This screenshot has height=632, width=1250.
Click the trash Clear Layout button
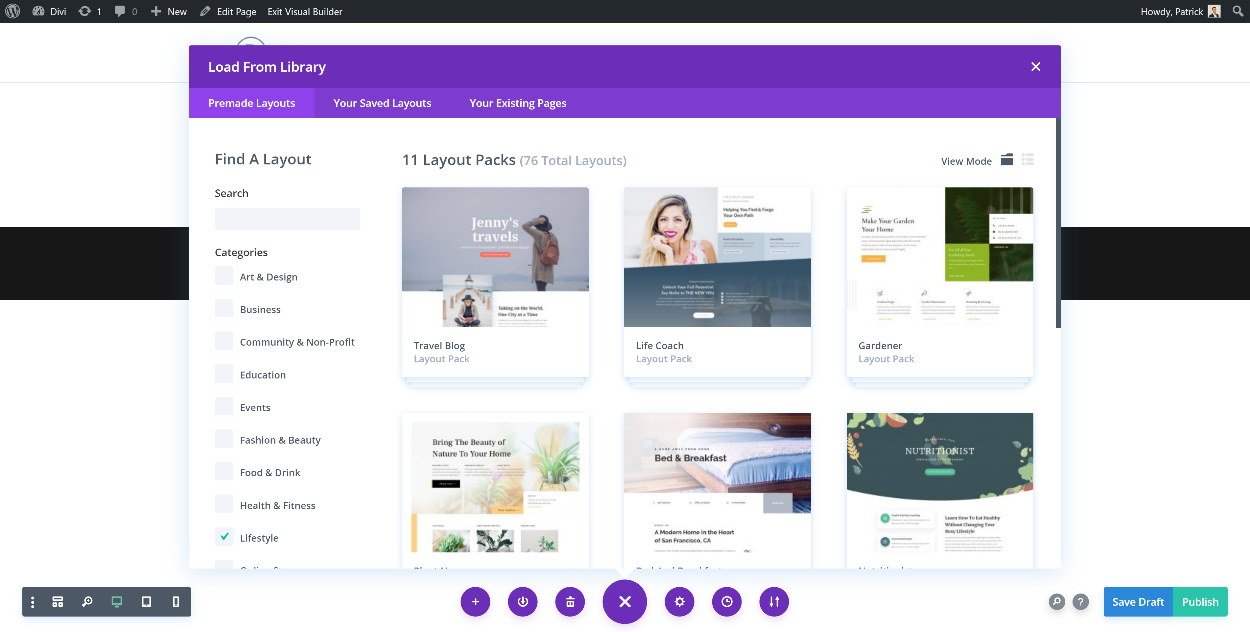coord(570,602)
